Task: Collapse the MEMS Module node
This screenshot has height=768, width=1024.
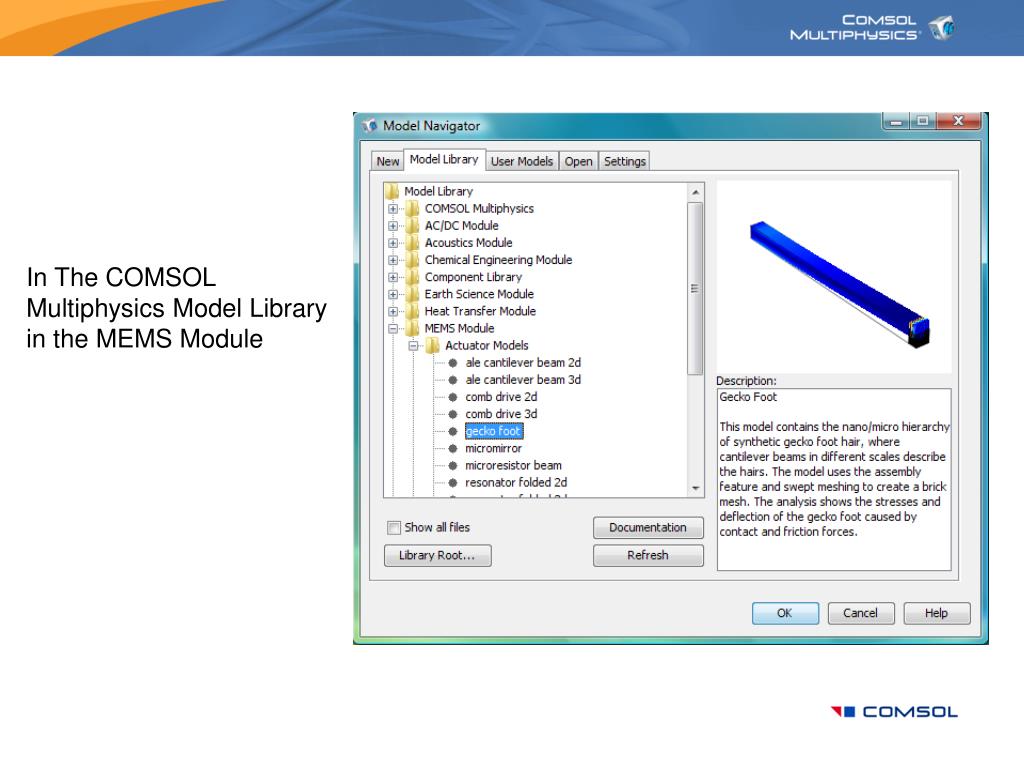Action: [392, 328]
